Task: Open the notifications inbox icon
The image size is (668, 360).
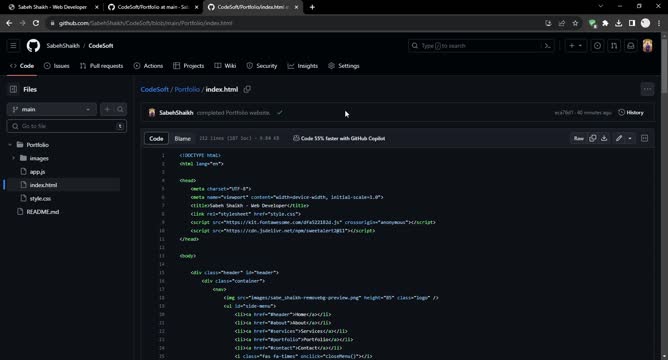Action: tap(631, 46)
